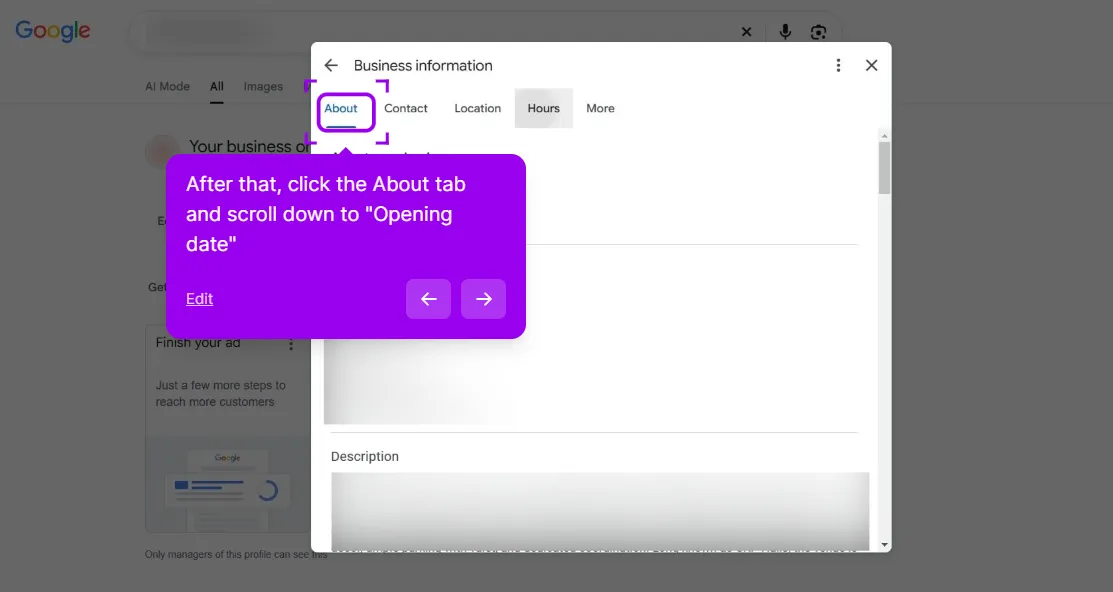
Task: Select the All search tab
Action: click(216, 87)
